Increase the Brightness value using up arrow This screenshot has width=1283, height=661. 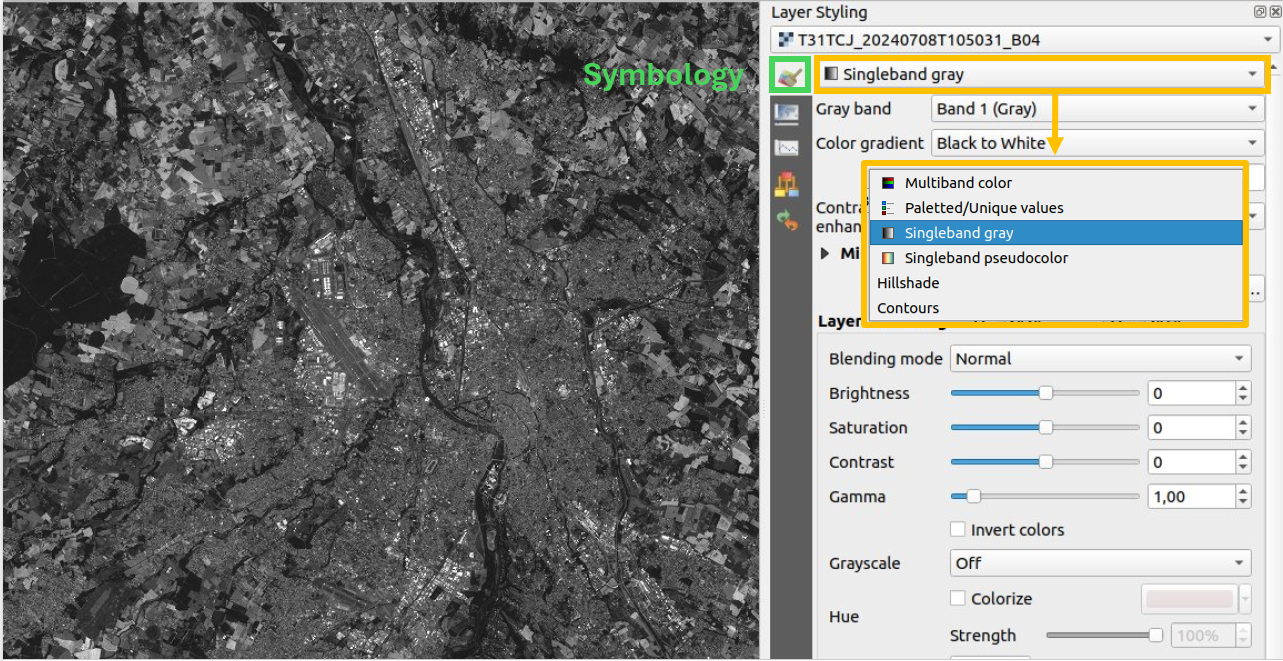click(x=1243, y=388)
